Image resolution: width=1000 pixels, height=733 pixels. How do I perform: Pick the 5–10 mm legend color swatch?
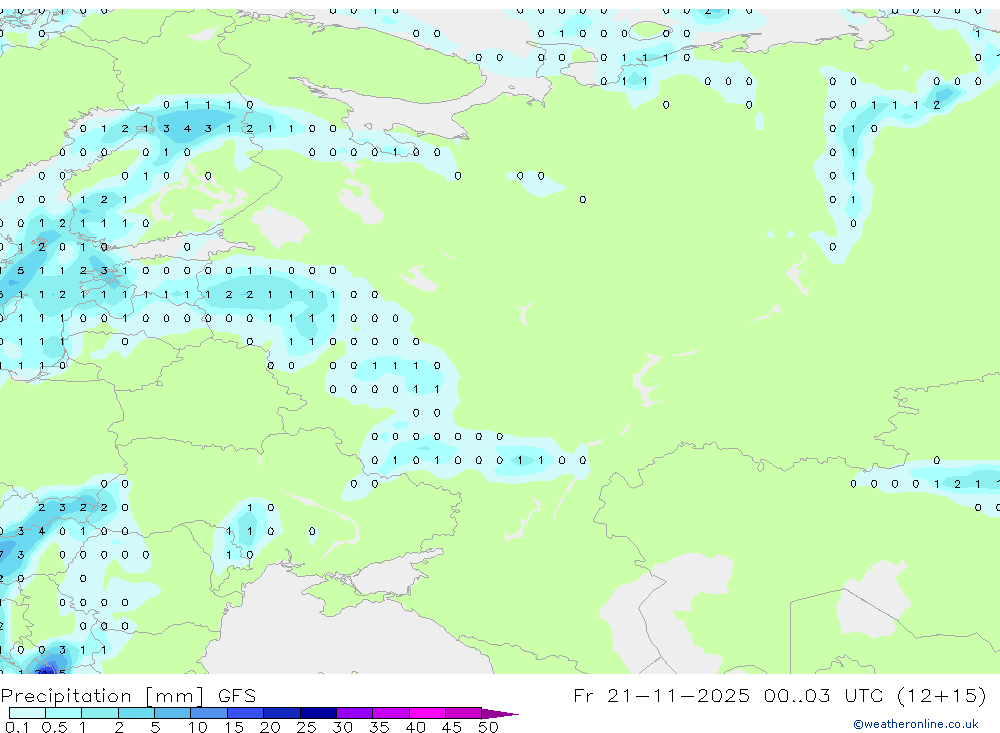tap(172, 713)
